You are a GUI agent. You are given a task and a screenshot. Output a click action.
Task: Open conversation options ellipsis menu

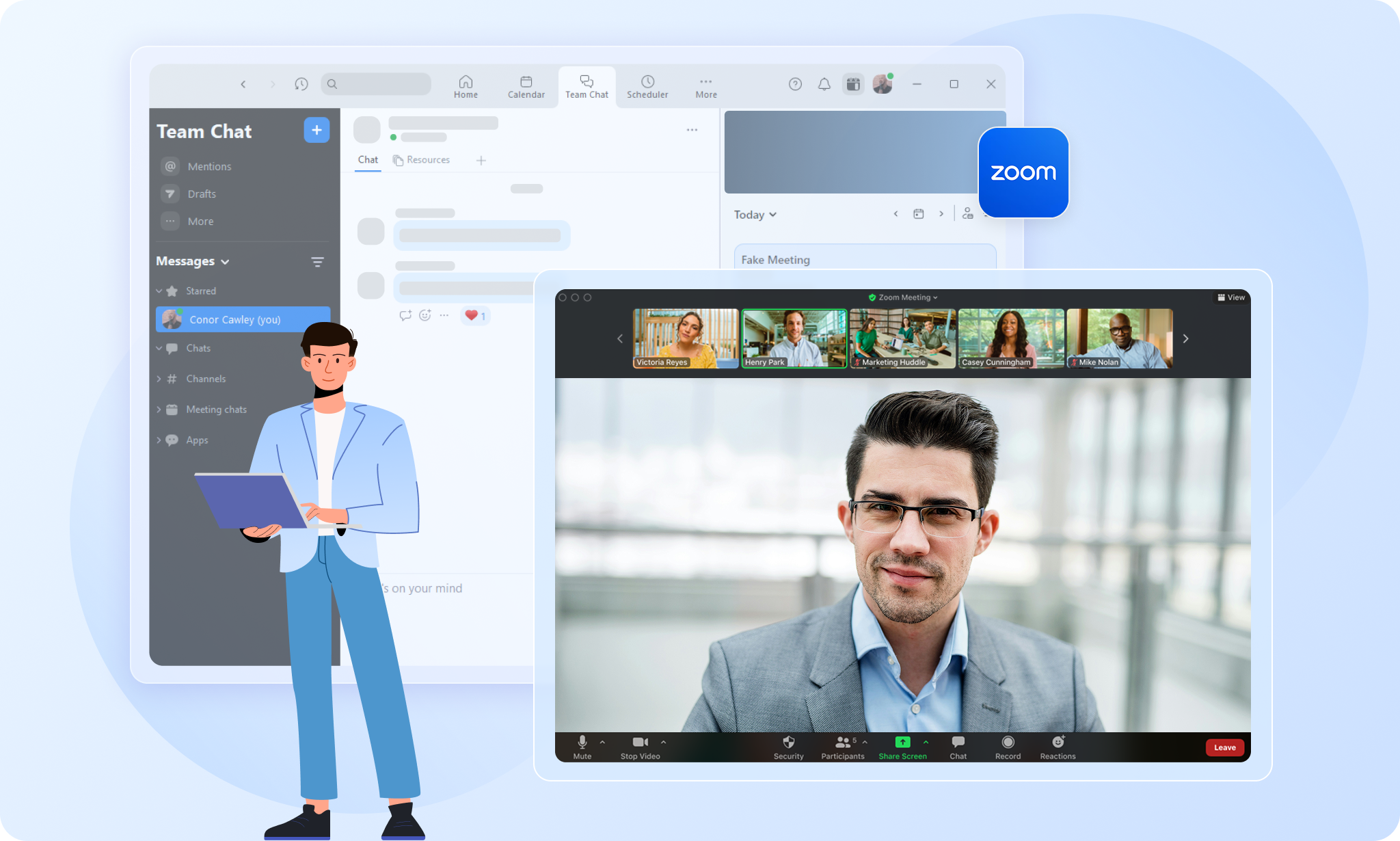692,130
